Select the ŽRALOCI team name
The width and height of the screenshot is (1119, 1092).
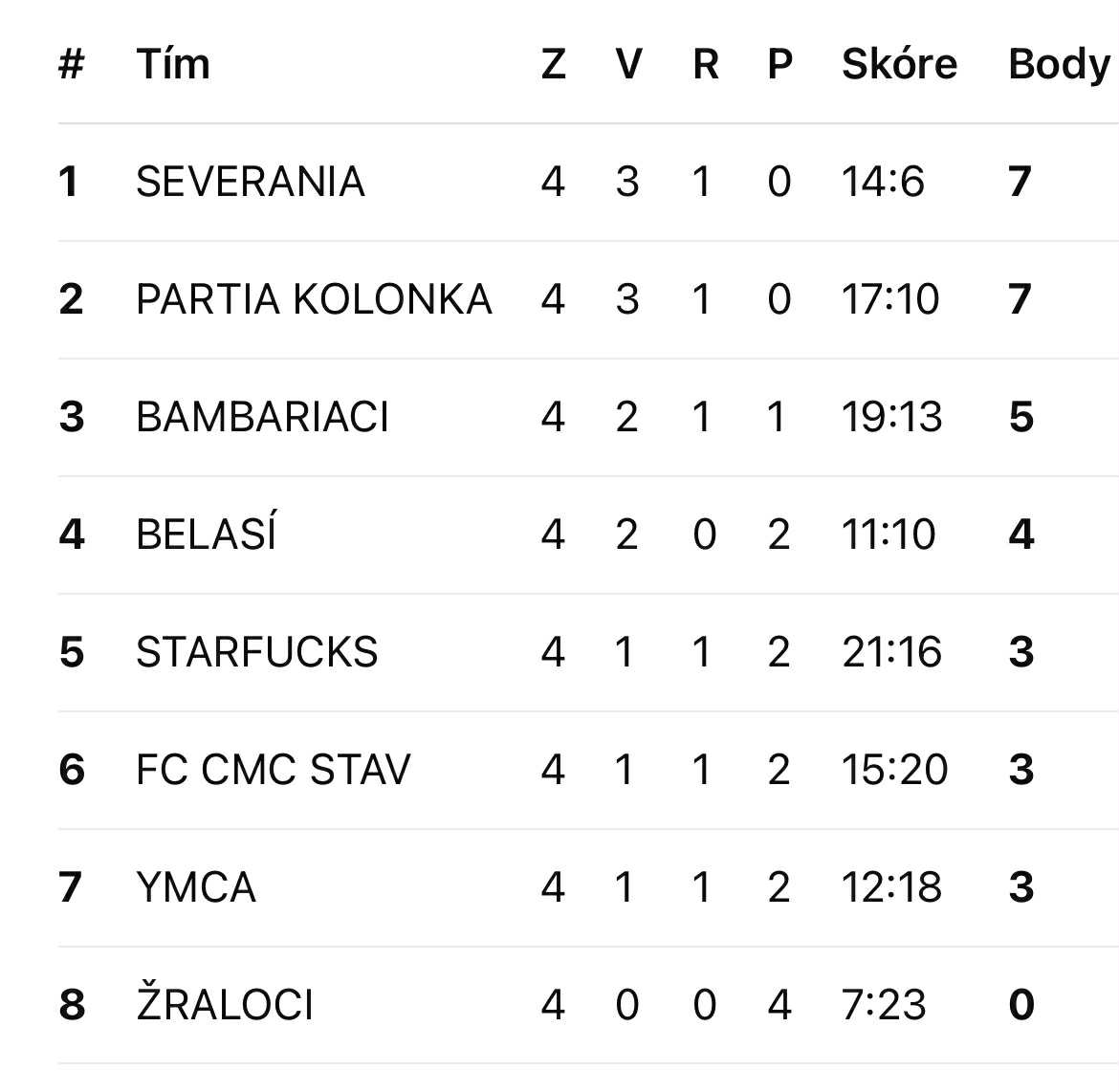point(225,1005)
